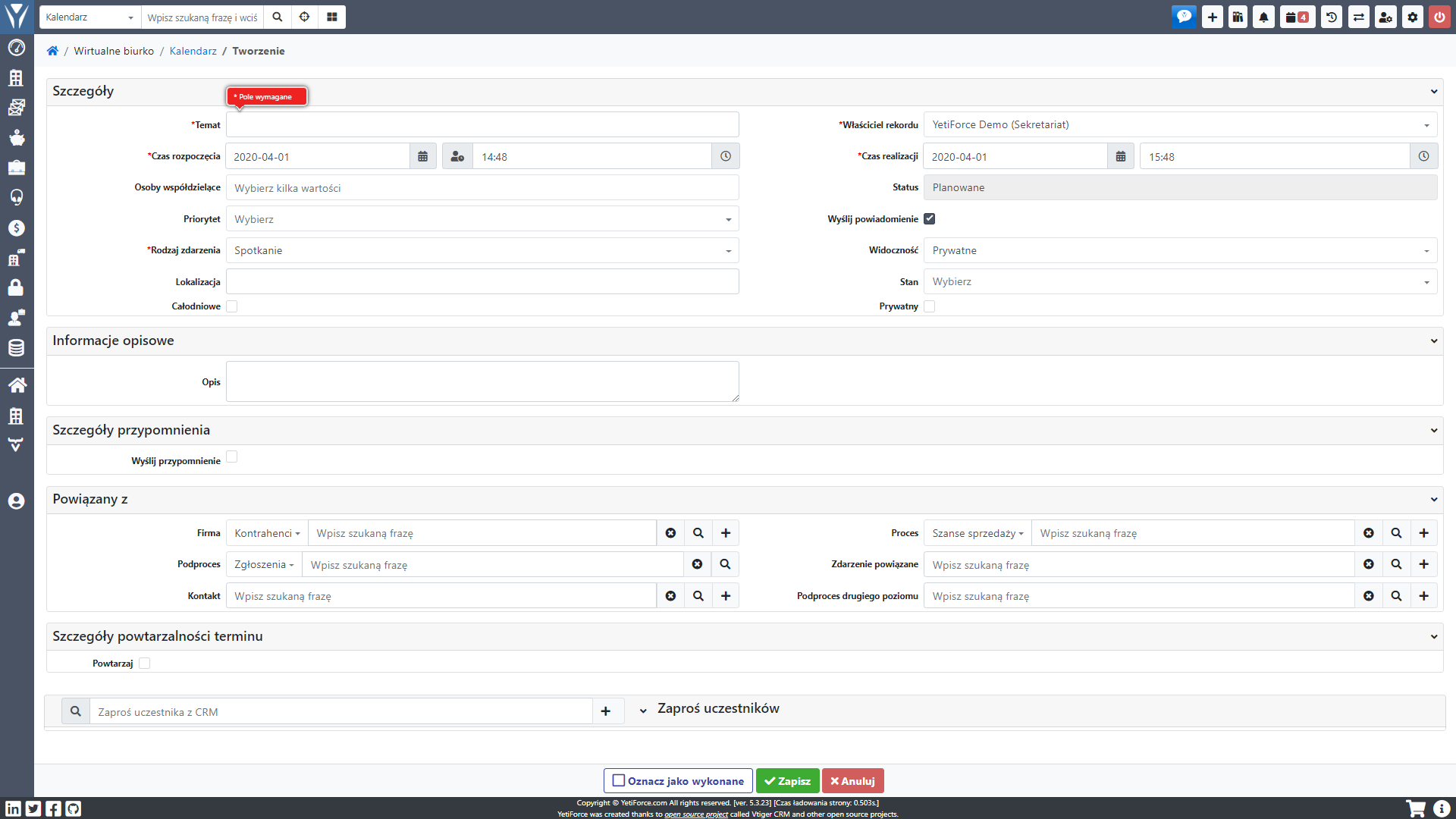Open the shopping cart footer icon
1456x819 pixels.
point(1416,808)
